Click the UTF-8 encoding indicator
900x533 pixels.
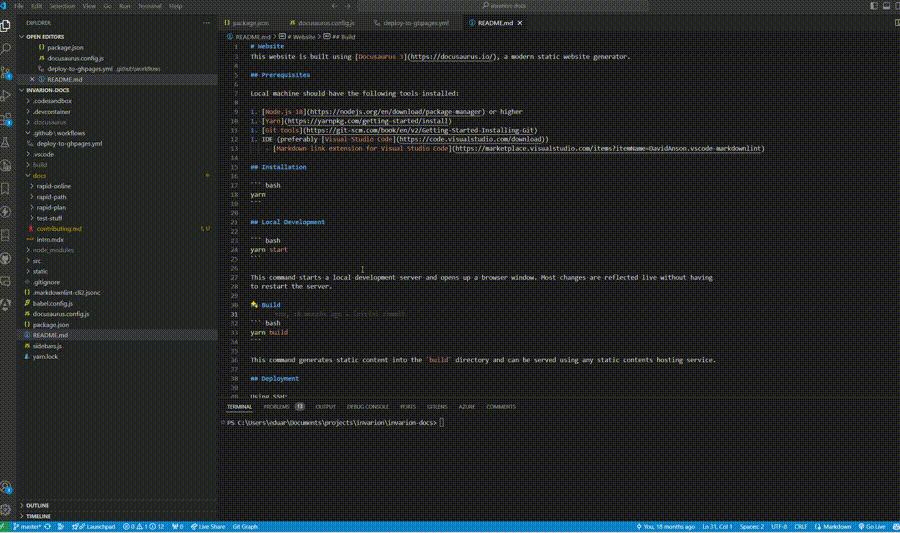pos(779,527)
